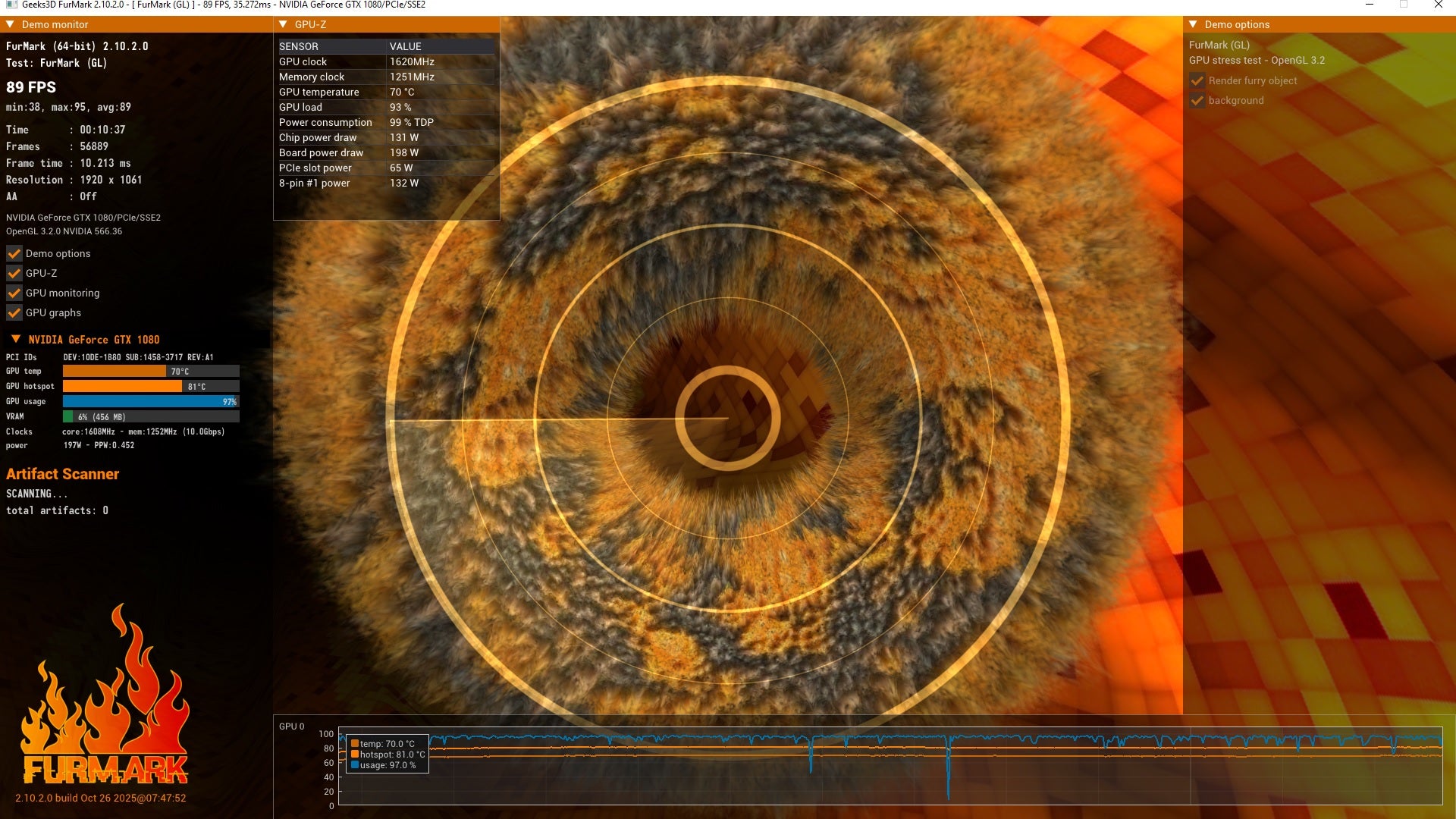Screen dimensions: 1456x819
Task: Toggle the GPU monitoring checkbox
Action: pos(14,293)
